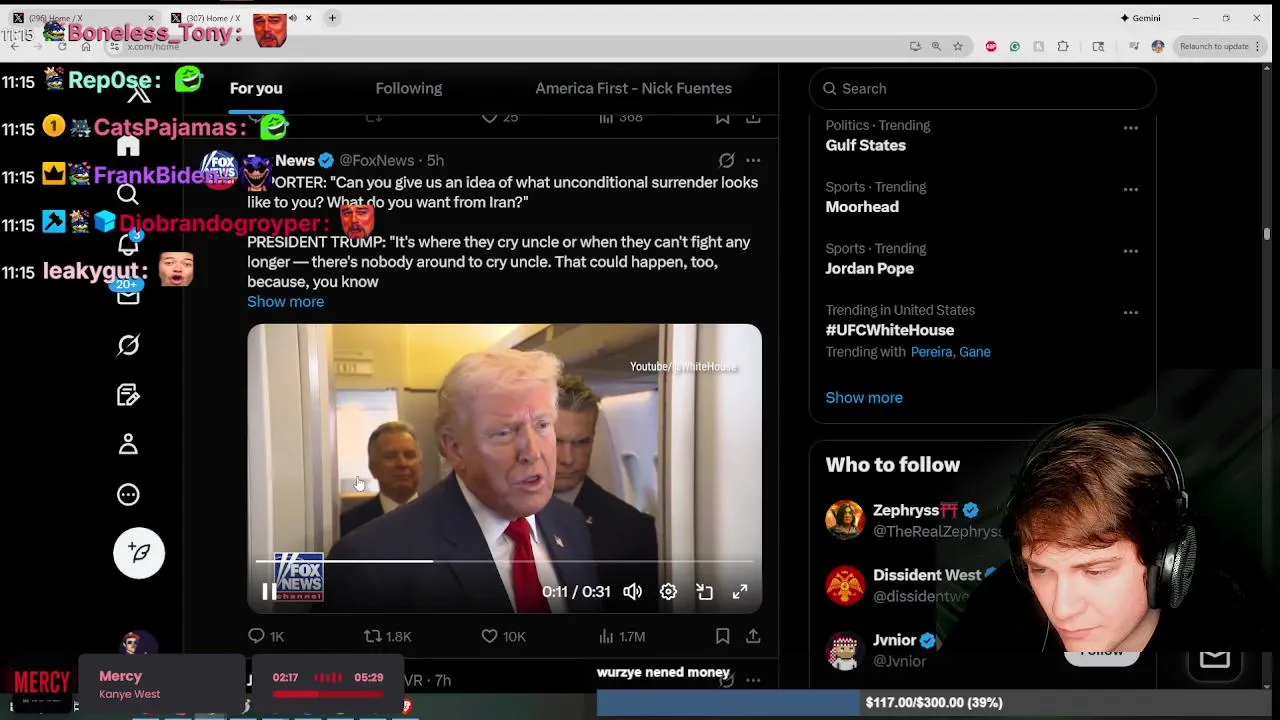This screenshot has width=1280, height=720.
Task: Bookmark this page with the star icon
Action: tap(958, 46)
